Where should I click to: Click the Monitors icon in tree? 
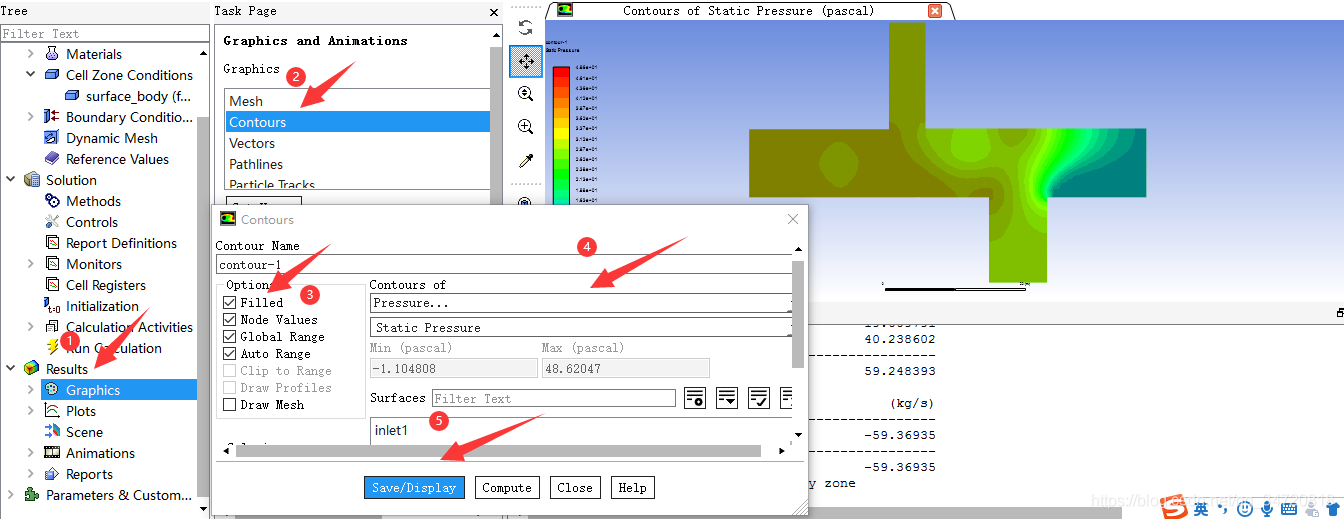pos(52,264)
